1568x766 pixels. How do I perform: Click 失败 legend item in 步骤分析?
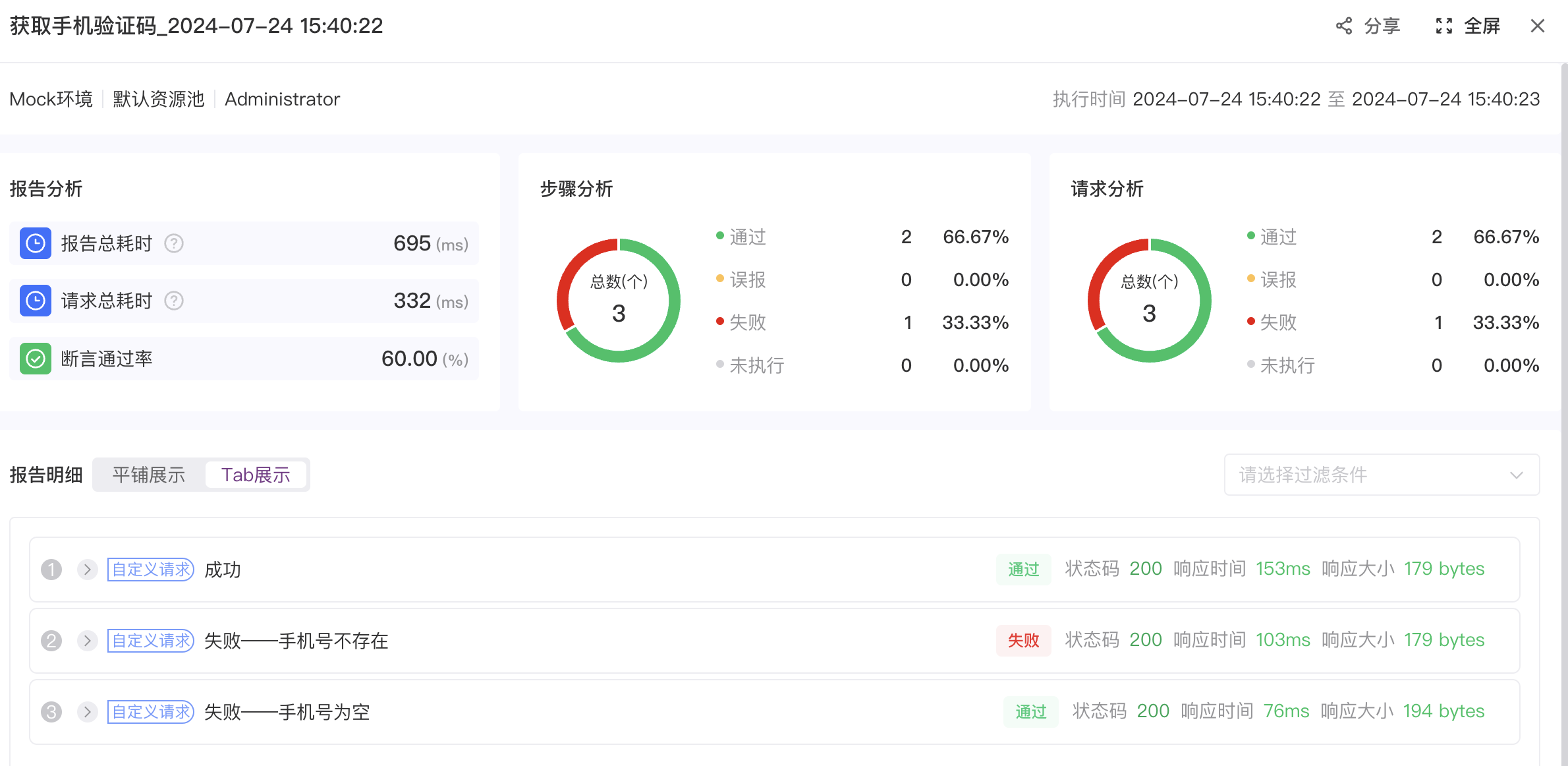pos(741,322)
